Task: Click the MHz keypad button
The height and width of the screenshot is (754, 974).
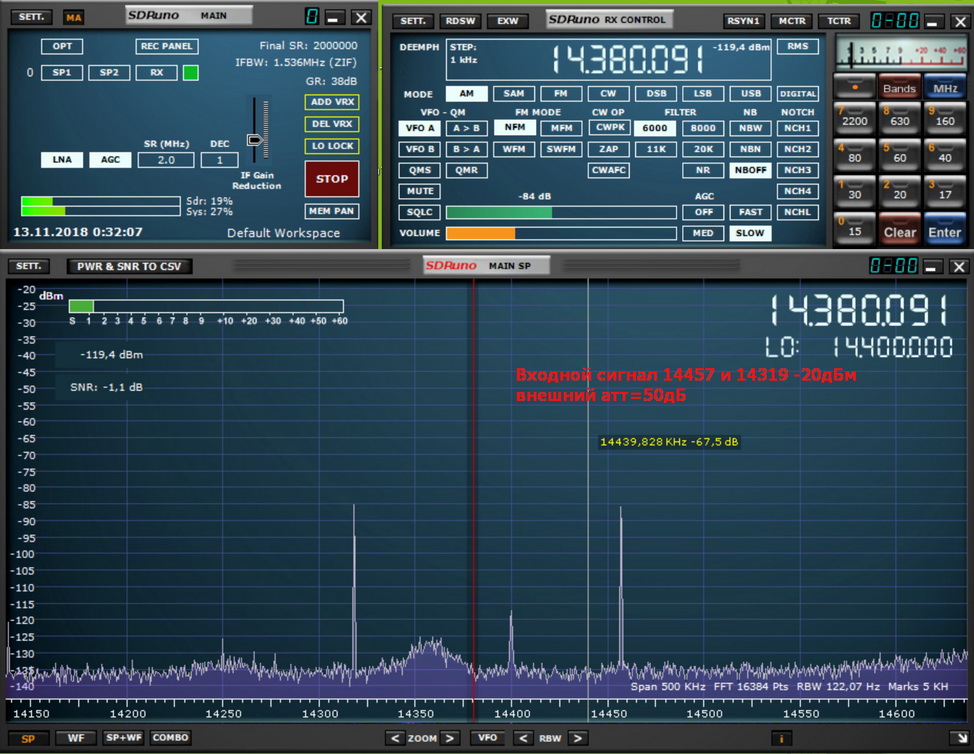Action: click(945, 88)
